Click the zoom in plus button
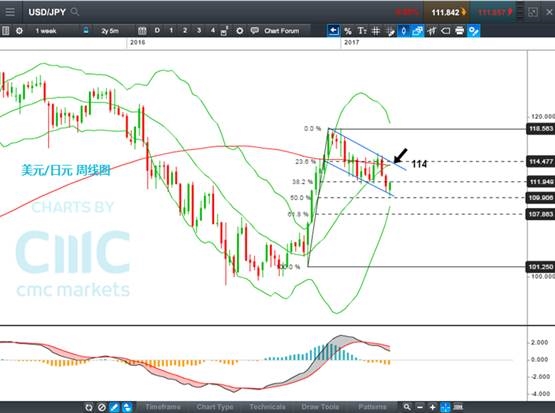Image resolution: width=555 pixels, height=413 pixels. 432,407
